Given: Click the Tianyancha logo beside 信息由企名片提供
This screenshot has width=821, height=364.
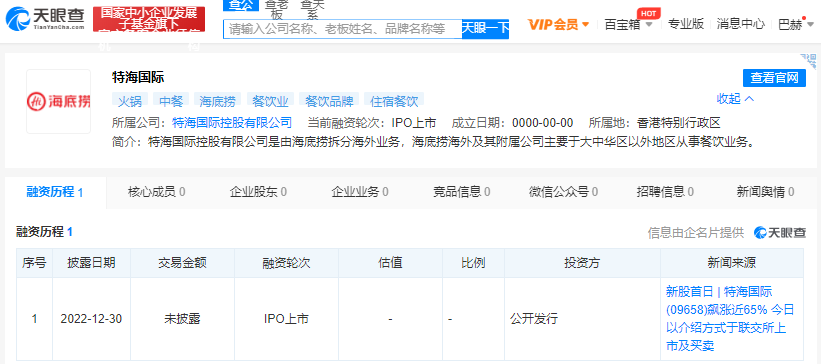Looking at the screenshot, I should (x=780, y=233).
